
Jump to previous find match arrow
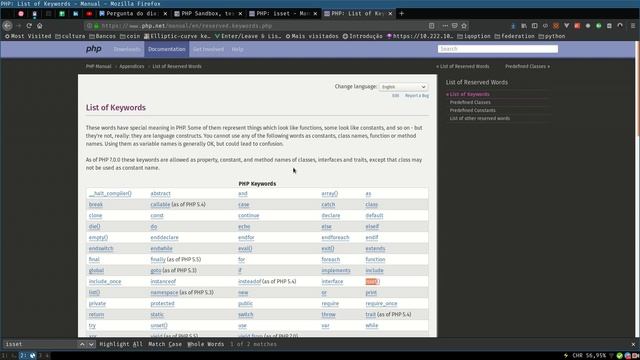82,344
